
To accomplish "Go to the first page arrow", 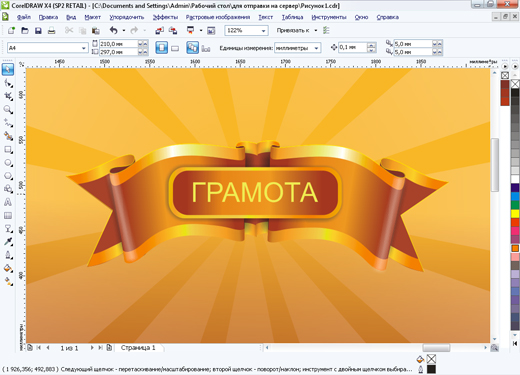I will 39,348.
